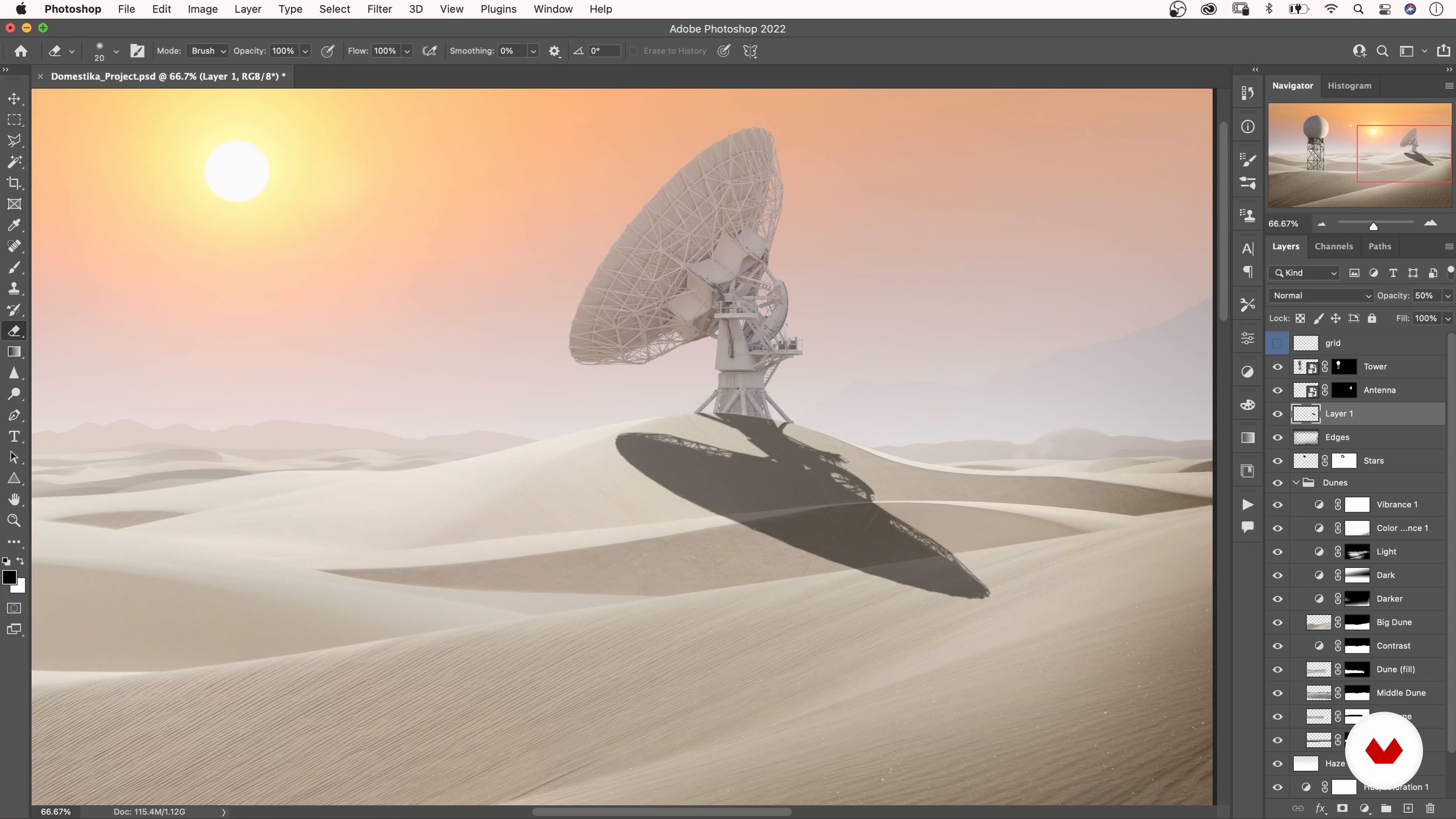Click the horizontal canvas scrollbar
Viewport: 1456px width, 819px height.
pyautogui.click(x=661, y=812)
